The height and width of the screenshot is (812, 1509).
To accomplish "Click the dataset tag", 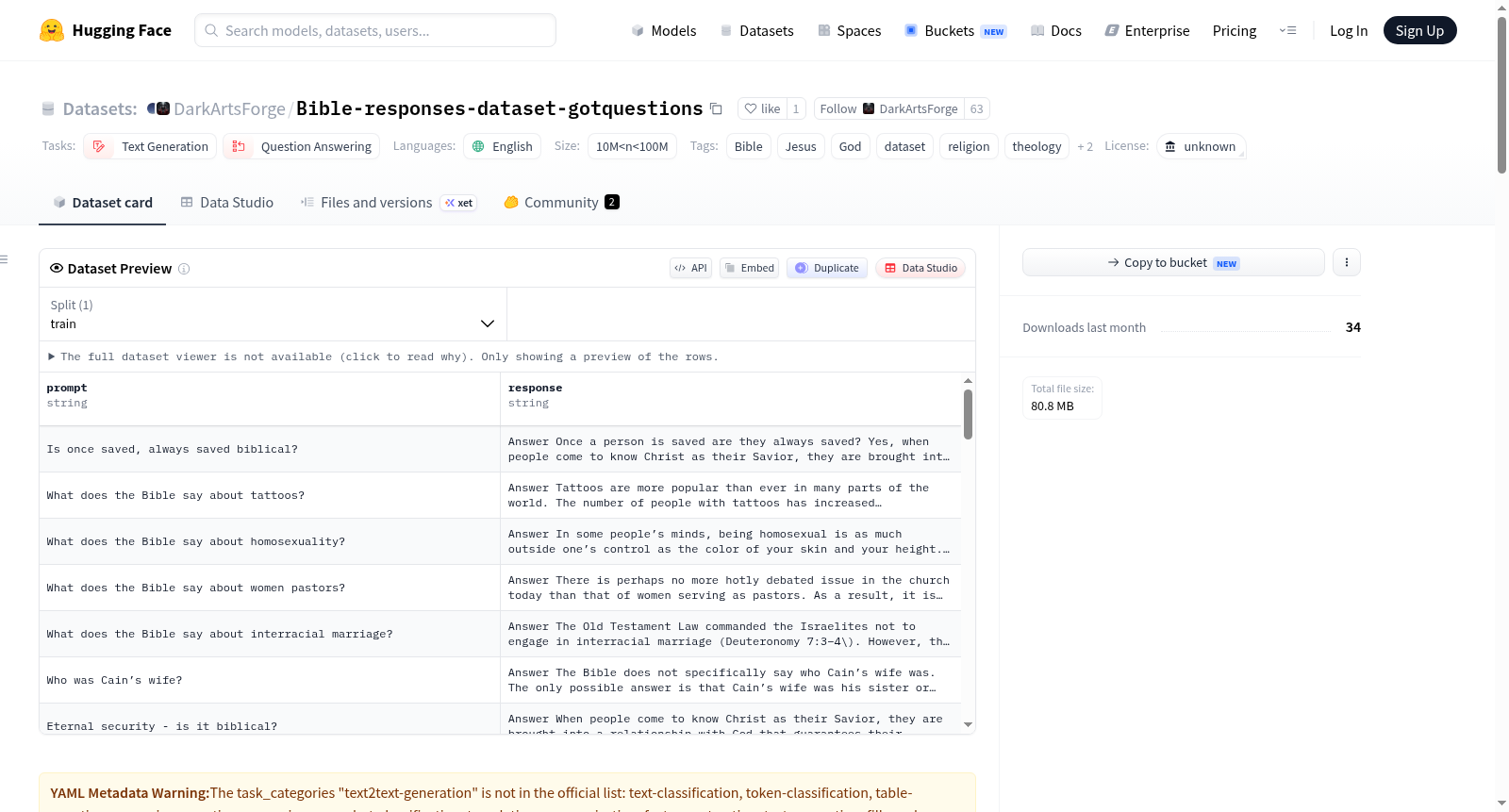I will click(904, 146).
